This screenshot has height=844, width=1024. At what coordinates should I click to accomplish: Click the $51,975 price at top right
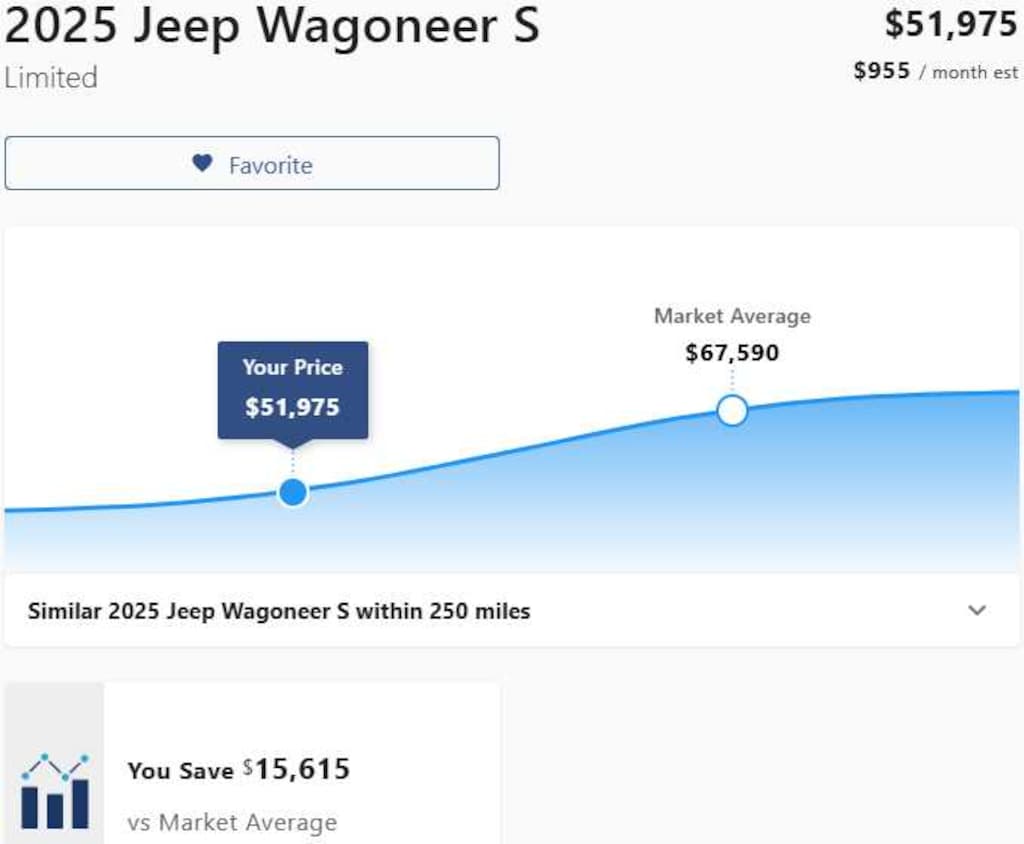pyautogui.click(x=951, y=25)
